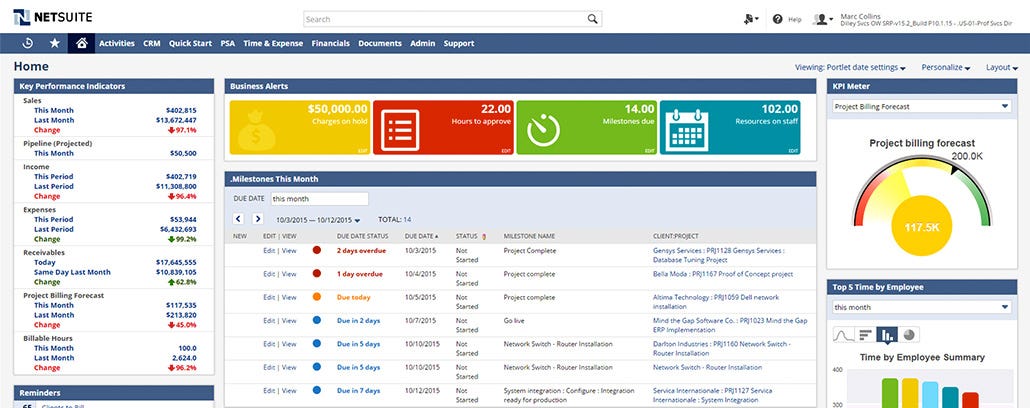This screenshot has height=408, width=1030.
Task: Go to the Home house icon
Action: [81, 43]
